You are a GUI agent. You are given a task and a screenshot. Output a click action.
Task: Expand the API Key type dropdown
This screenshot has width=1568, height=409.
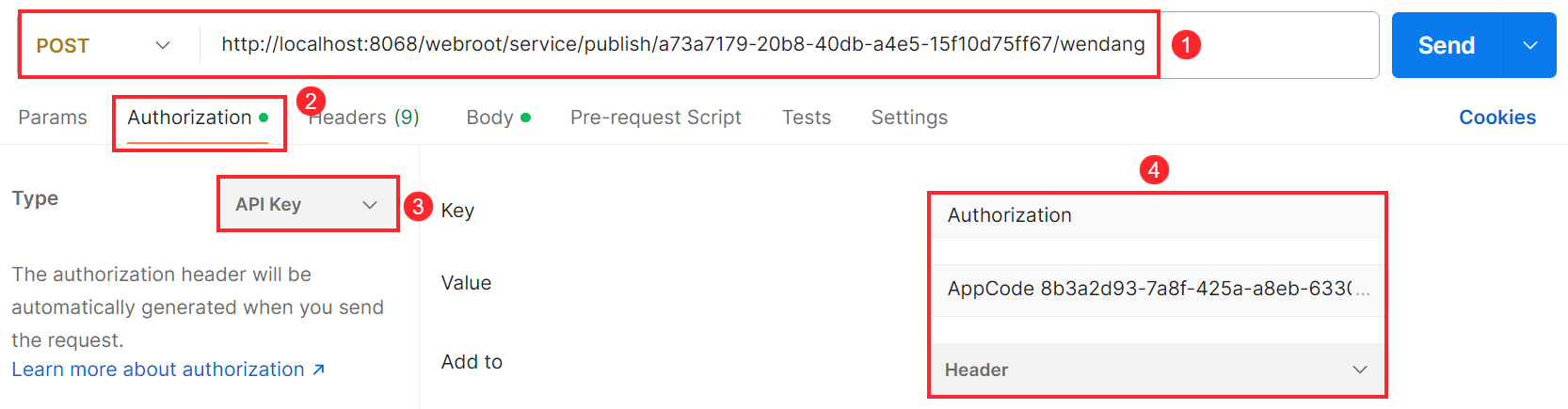(x=308, y=204)
